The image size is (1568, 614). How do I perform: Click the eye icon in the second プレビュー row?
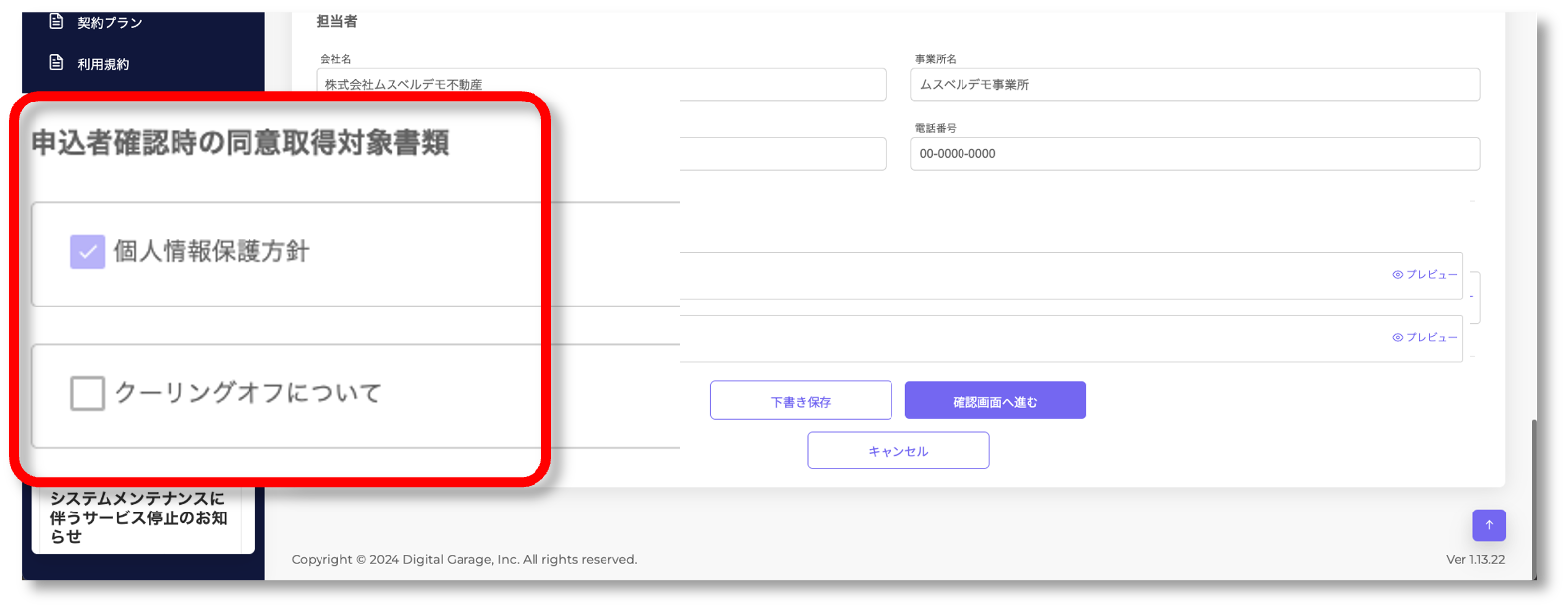click(x=1397, y=337)
